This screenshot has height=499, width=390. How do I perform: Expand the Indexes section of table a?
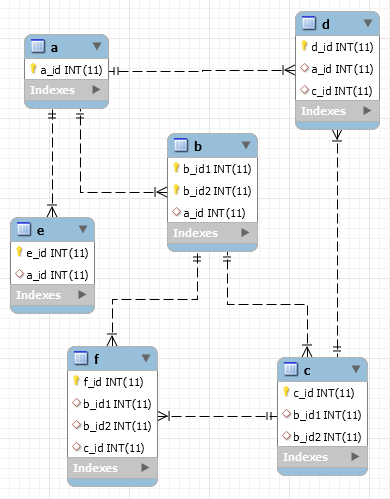(96, 89)
